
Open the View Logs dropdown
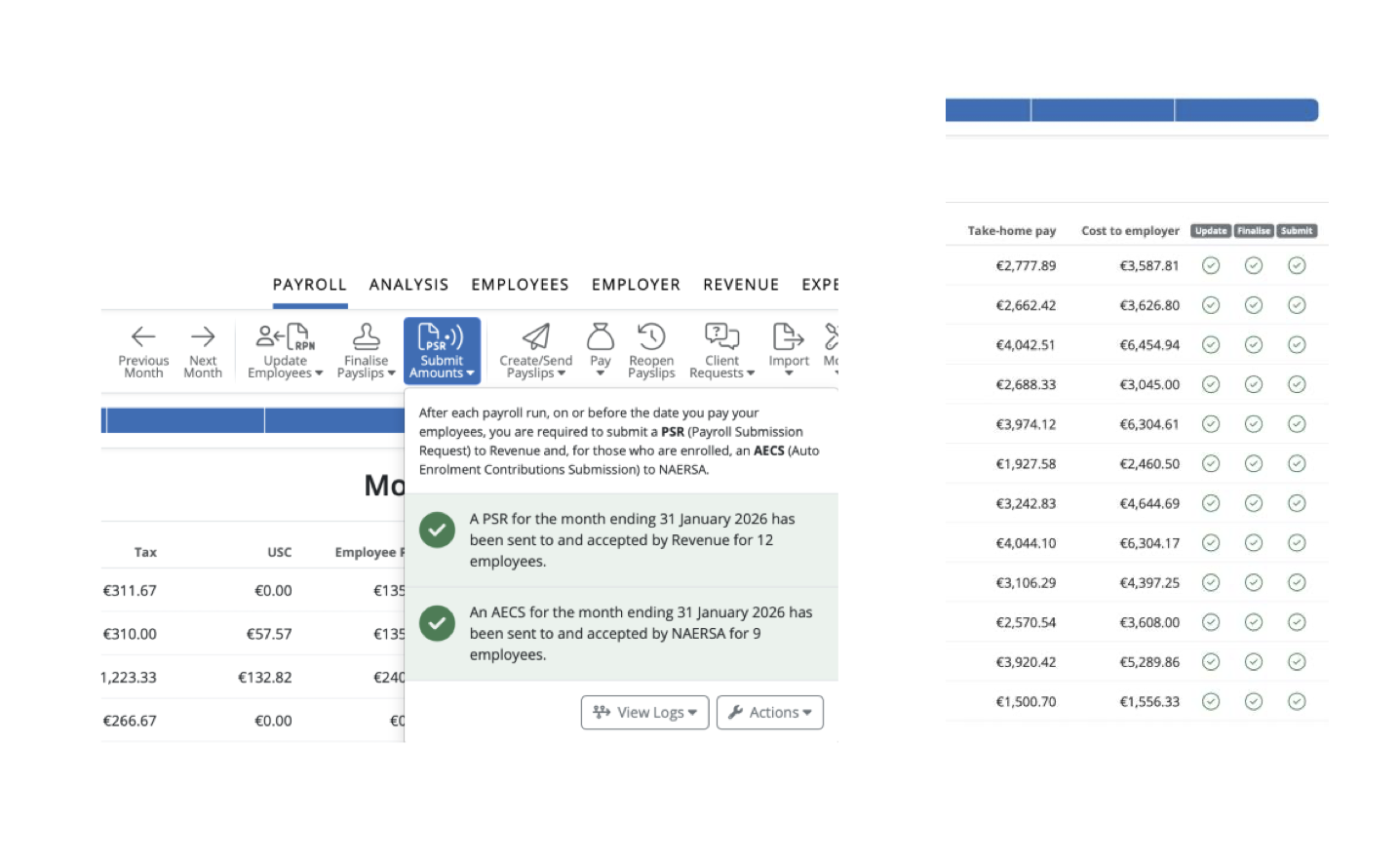[644, 712]
